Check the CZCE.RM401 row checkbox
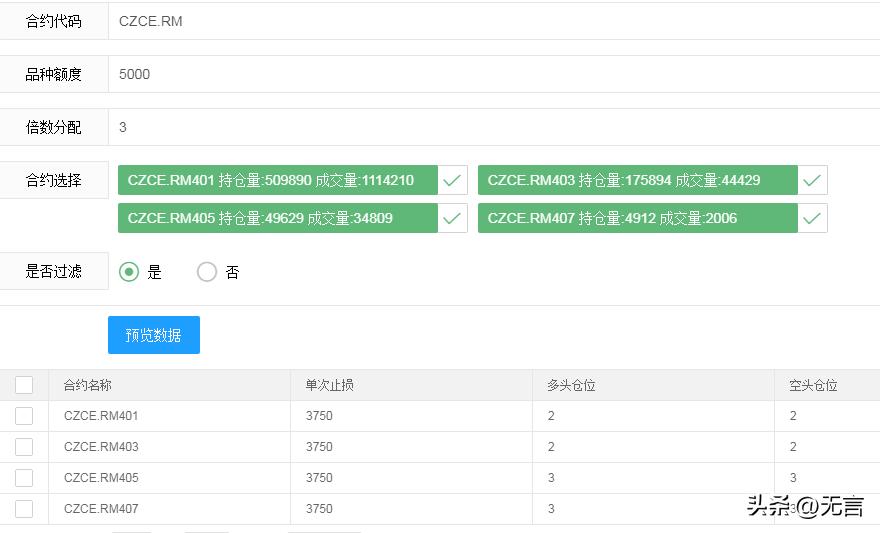The width and height of the screenshot is (880, 533). tap(24, 416)
